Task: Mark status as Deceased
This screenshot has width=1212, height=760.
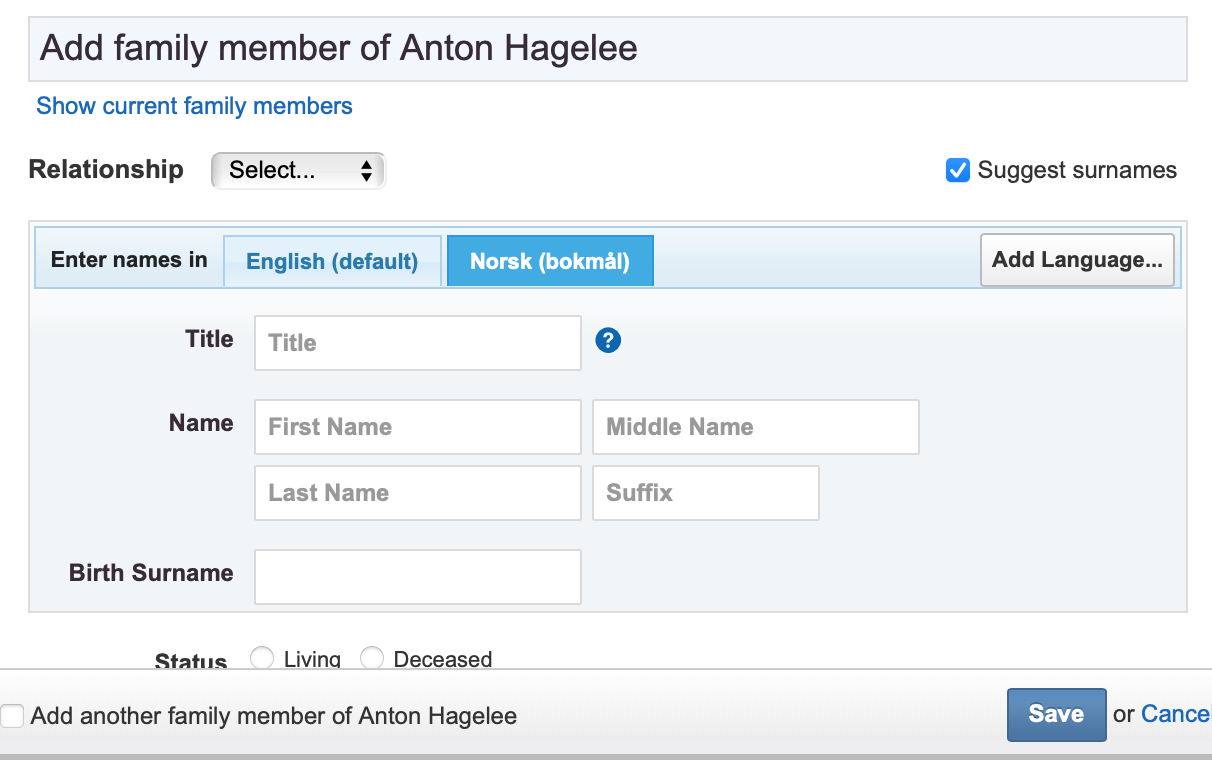Action: 372,658
